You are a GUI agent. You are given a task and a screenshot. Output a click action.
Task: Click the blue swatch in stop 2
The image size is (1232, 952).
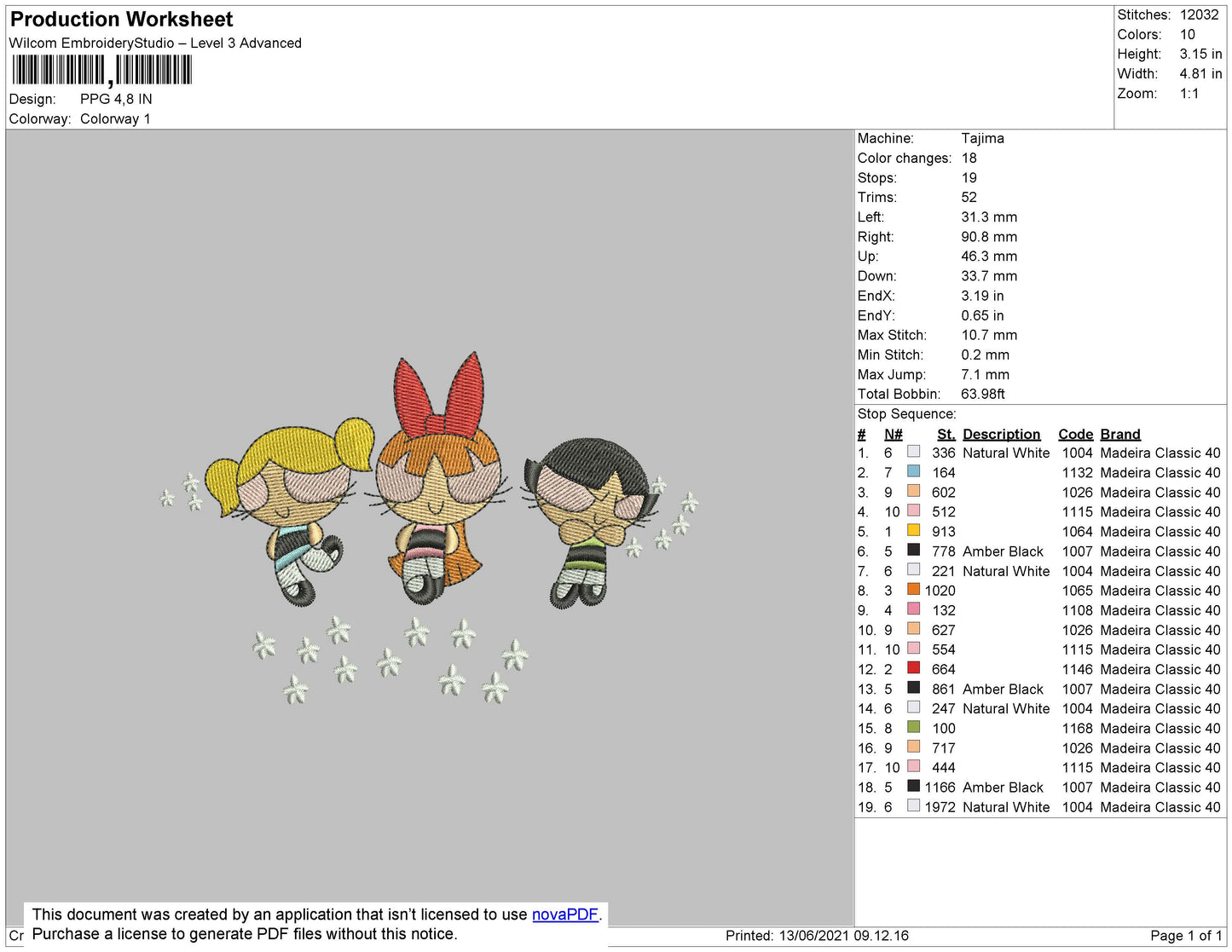point(913,471)
